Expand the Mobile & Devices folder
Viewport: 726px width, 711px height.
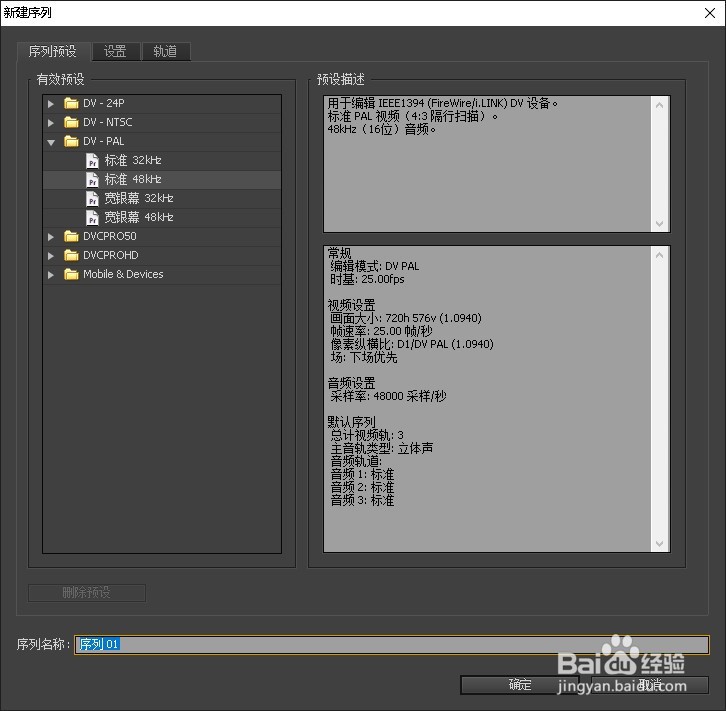click(x=51, y=275)
